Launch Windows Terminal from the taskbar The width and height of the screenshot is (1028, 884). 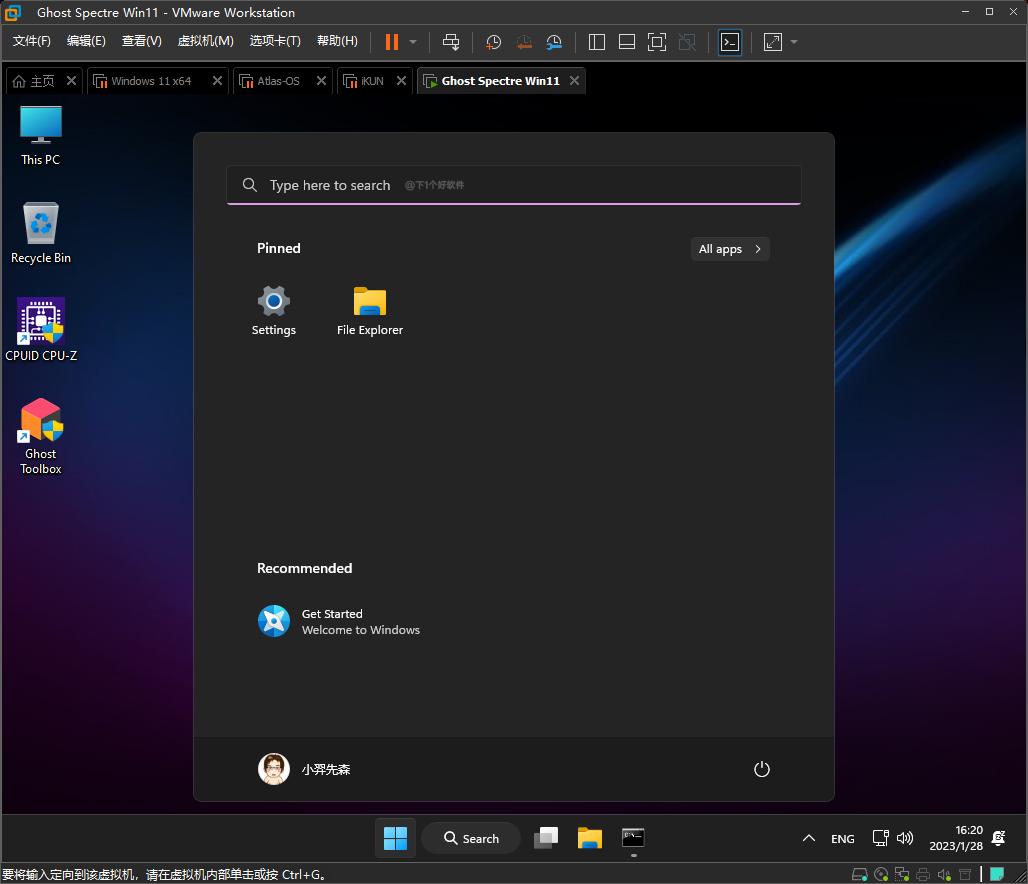pyautogui.click(x=633, y=838)
